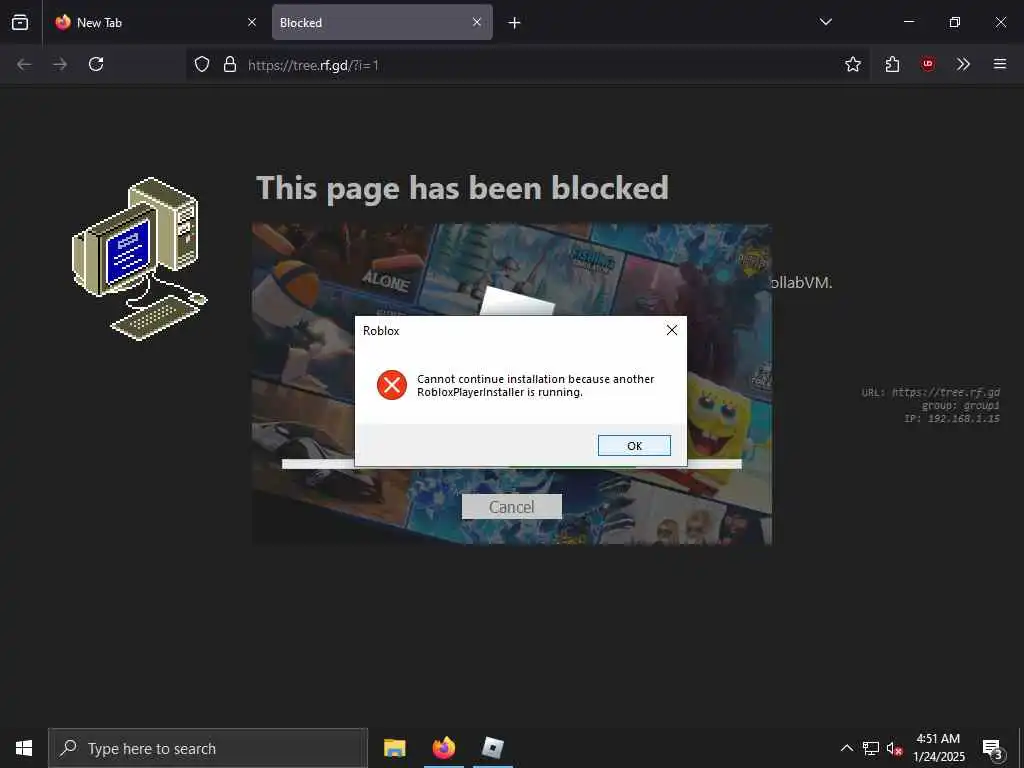Go forward to the next page

(x=60, y=64)
